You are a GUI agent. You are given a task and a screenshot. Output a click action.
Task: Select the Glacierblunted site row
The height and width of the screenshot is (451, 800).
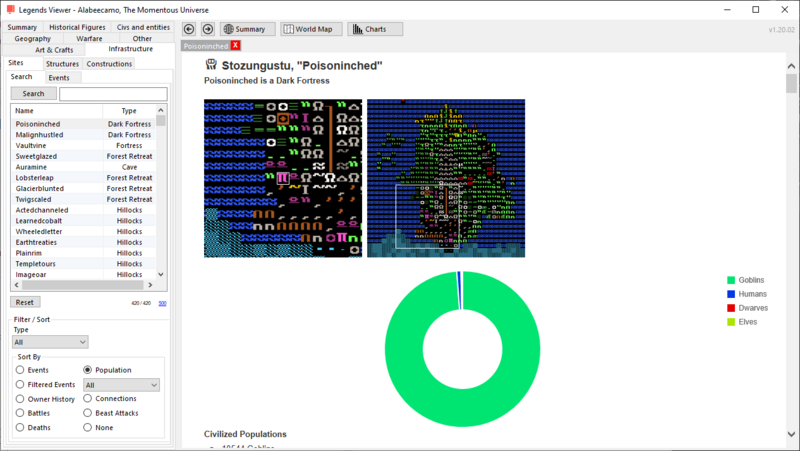(83, 188)
